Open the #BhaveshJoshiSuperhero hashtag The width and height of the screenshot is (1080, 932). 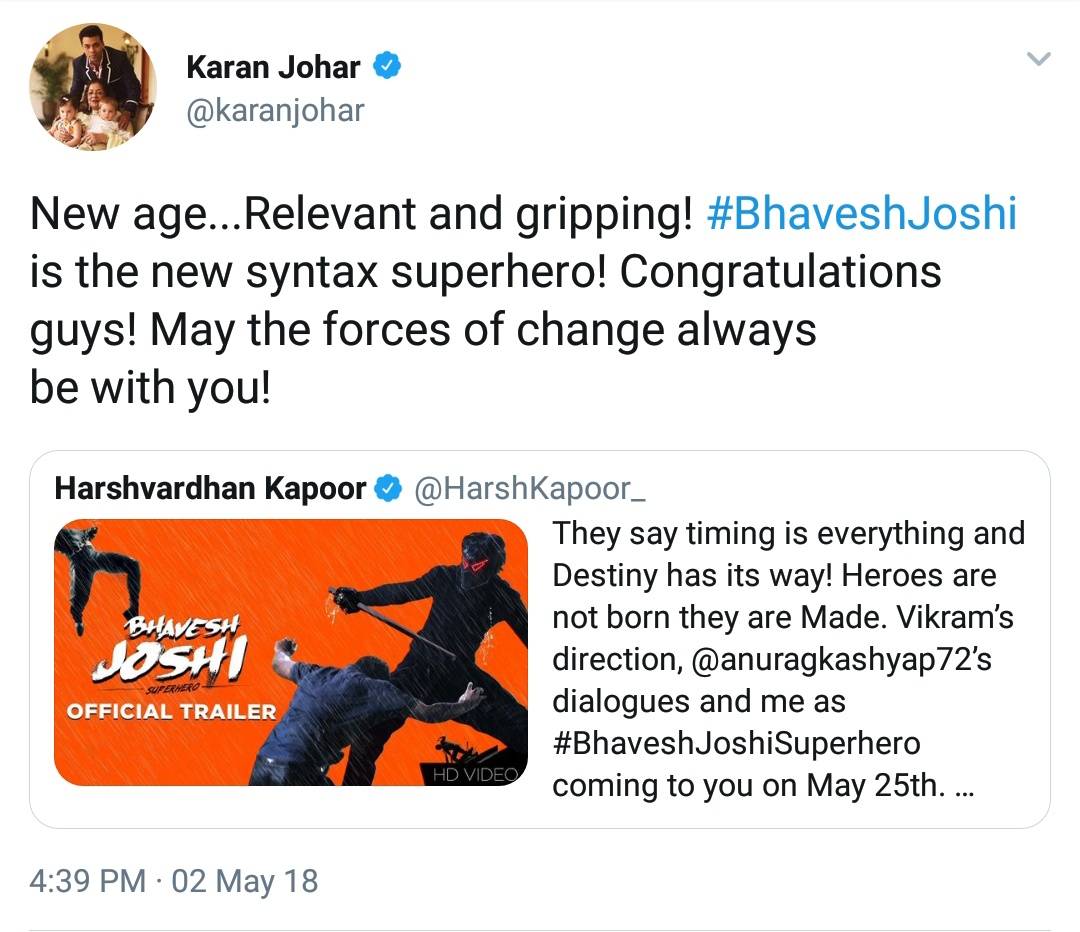click(736, 743)
